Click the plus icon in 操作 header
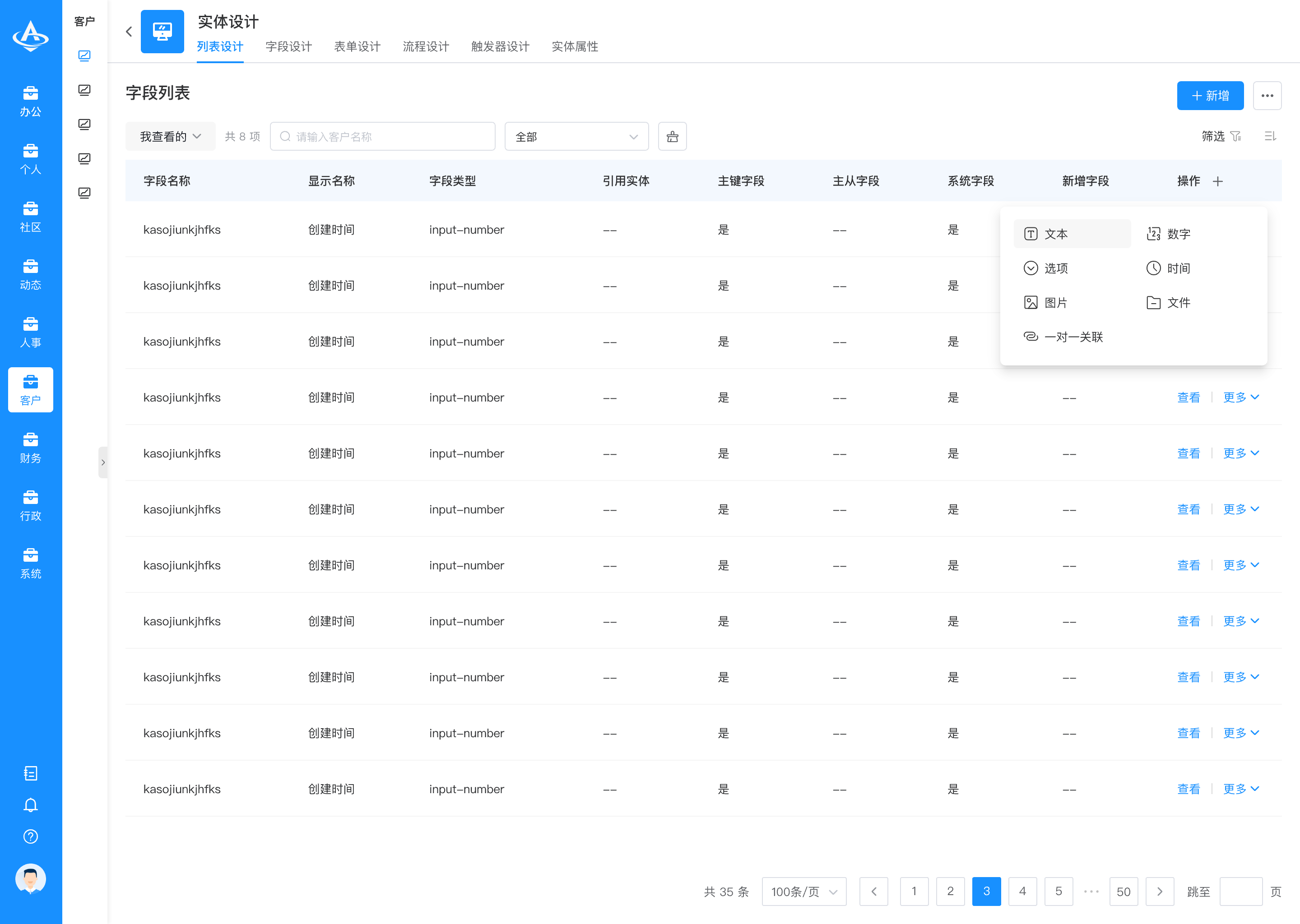The image size is (1300, 924). (1217, 181)
